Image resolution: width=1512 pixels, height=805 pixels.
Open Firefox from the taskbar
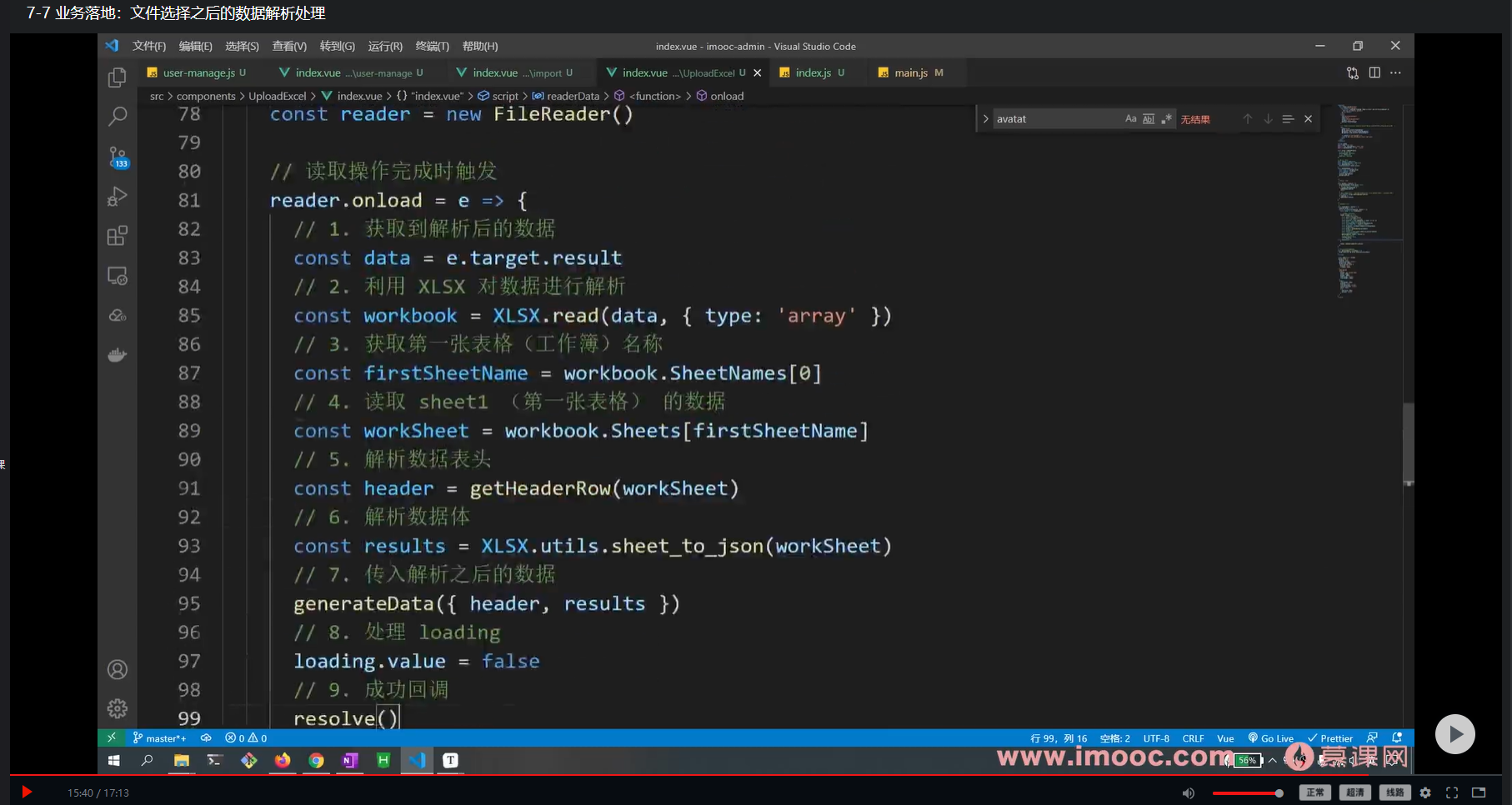tap(283, 760)
